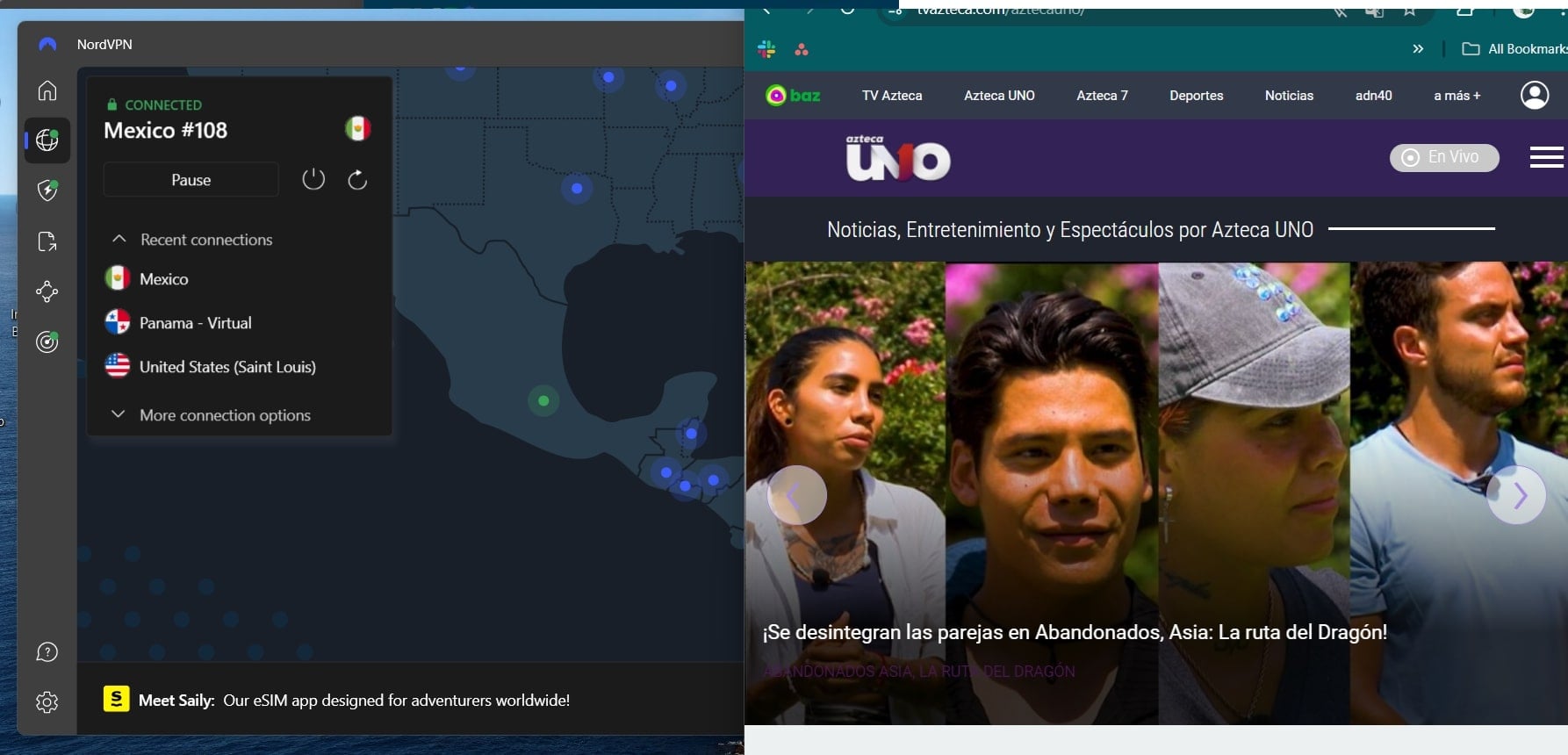Open the Dark Web Monitor target icon
The height and width of the screenshot is (755, 1568).
47,342
